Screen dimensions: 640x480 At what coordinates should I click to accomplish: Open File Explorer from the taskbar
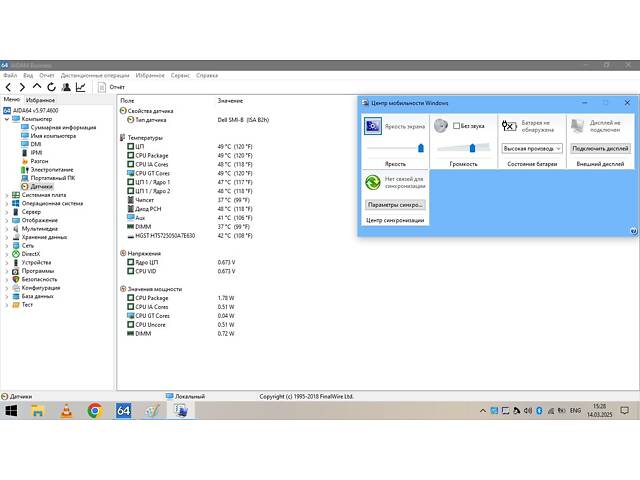coord(38,411)
